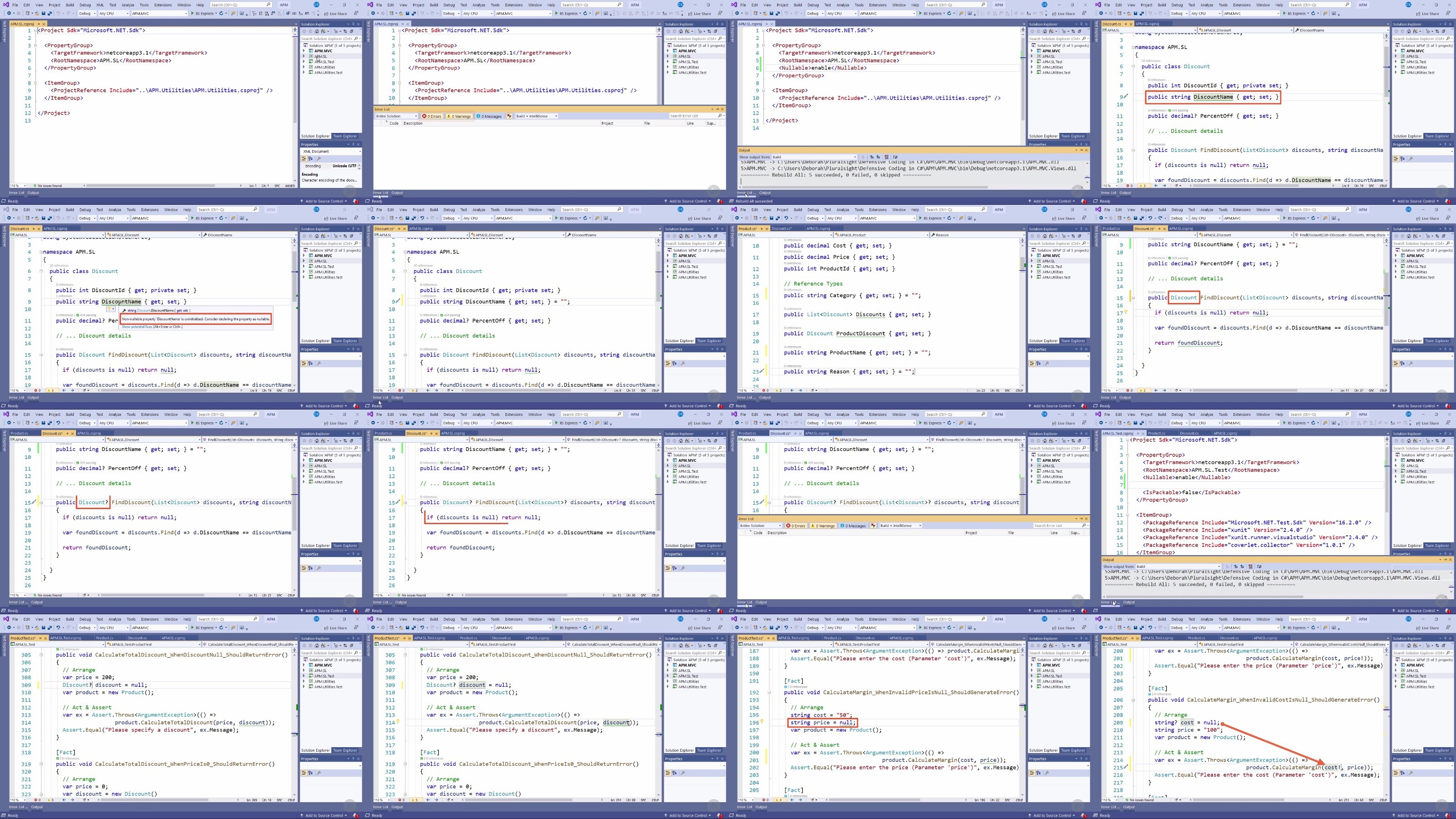
Task: Toggle 0 Warnings filter in Error List under APM.SL.csproj
Action: [460, 116]
